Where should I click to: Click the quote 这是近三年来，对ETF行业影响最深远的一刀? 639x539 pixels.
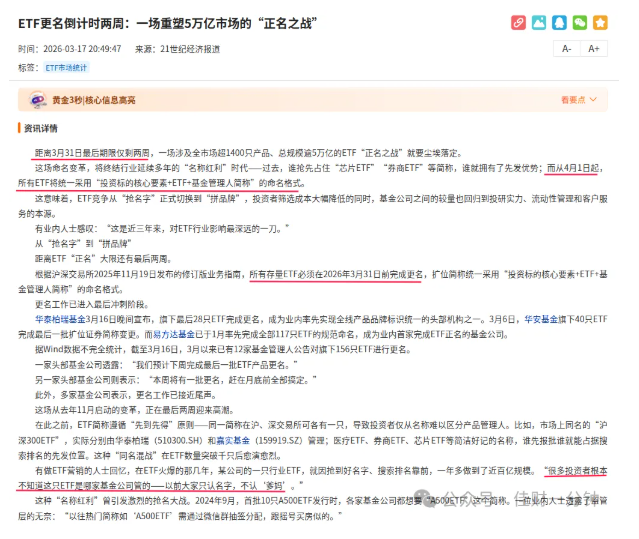pos(198,229)
